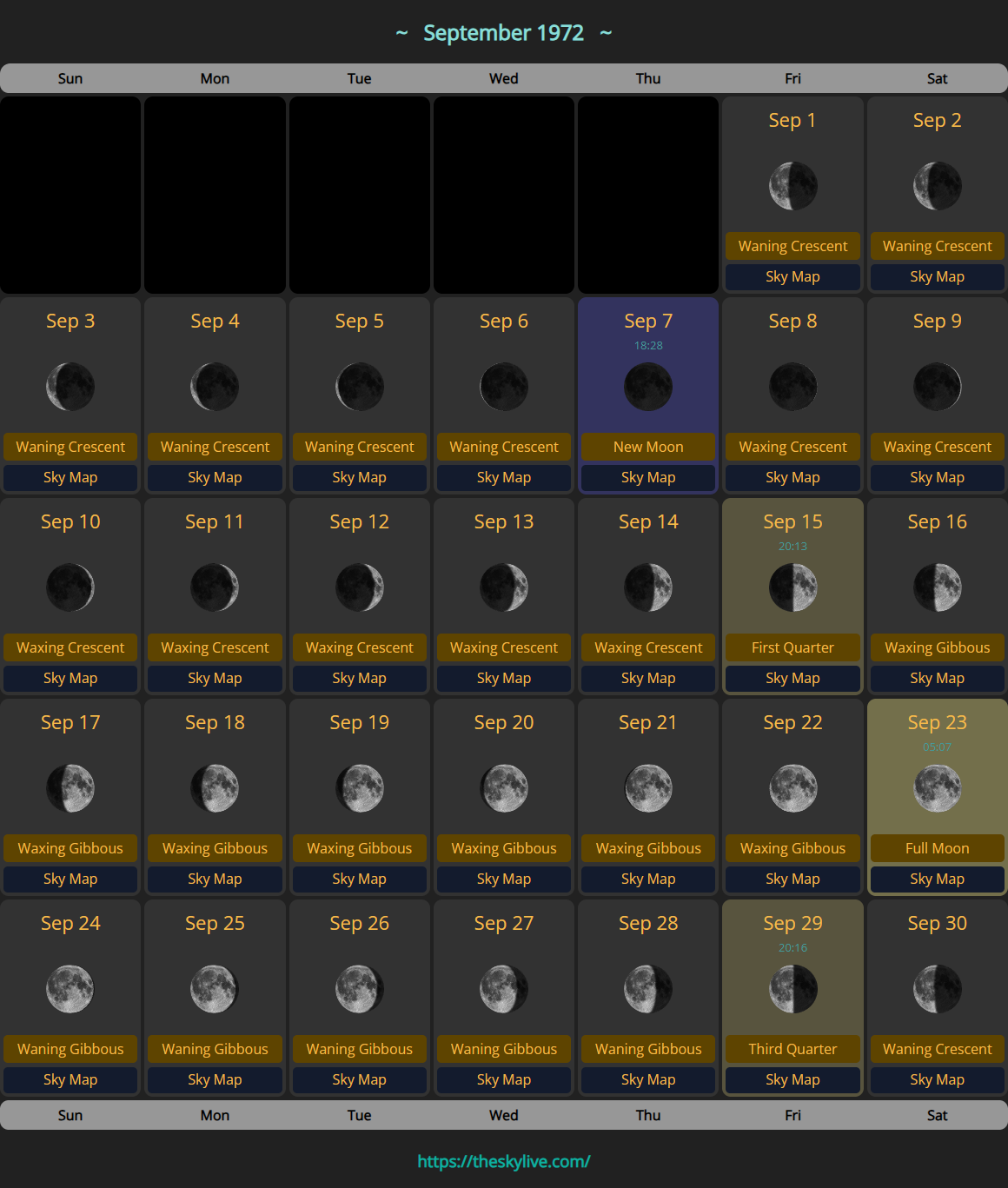Viewport: 1008px width, 1188px height.
Task: Open Sky Map for Sep 18
Action: pyautogui.click(x=215, y=879)
